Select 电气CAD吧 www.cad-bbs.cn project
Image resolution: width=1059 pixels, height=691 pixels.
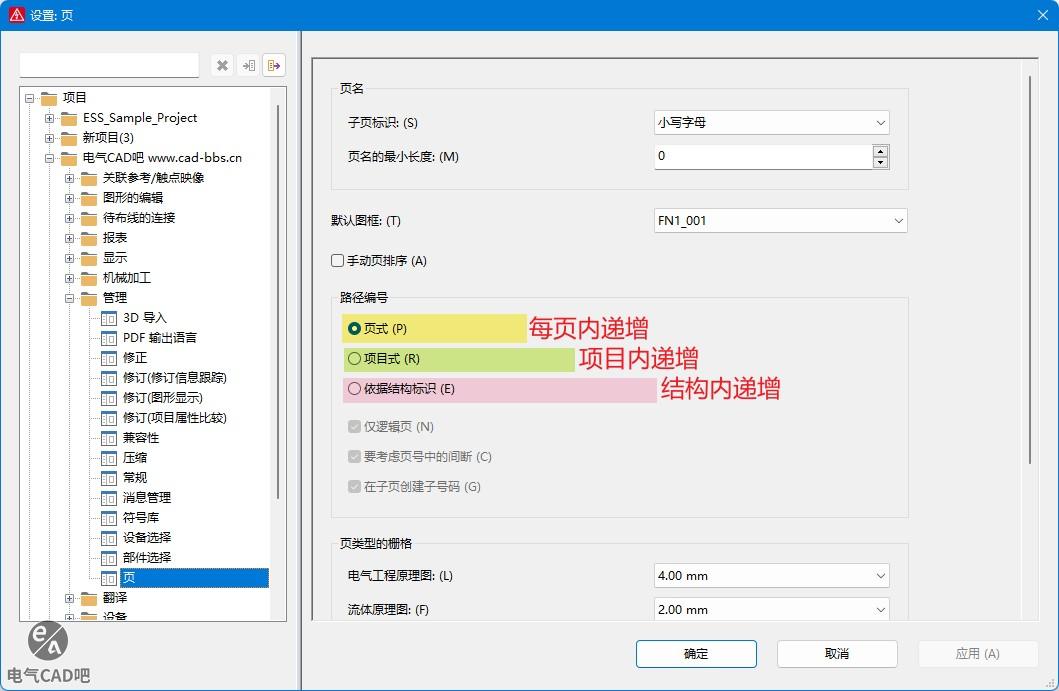(x=161, y=158)
